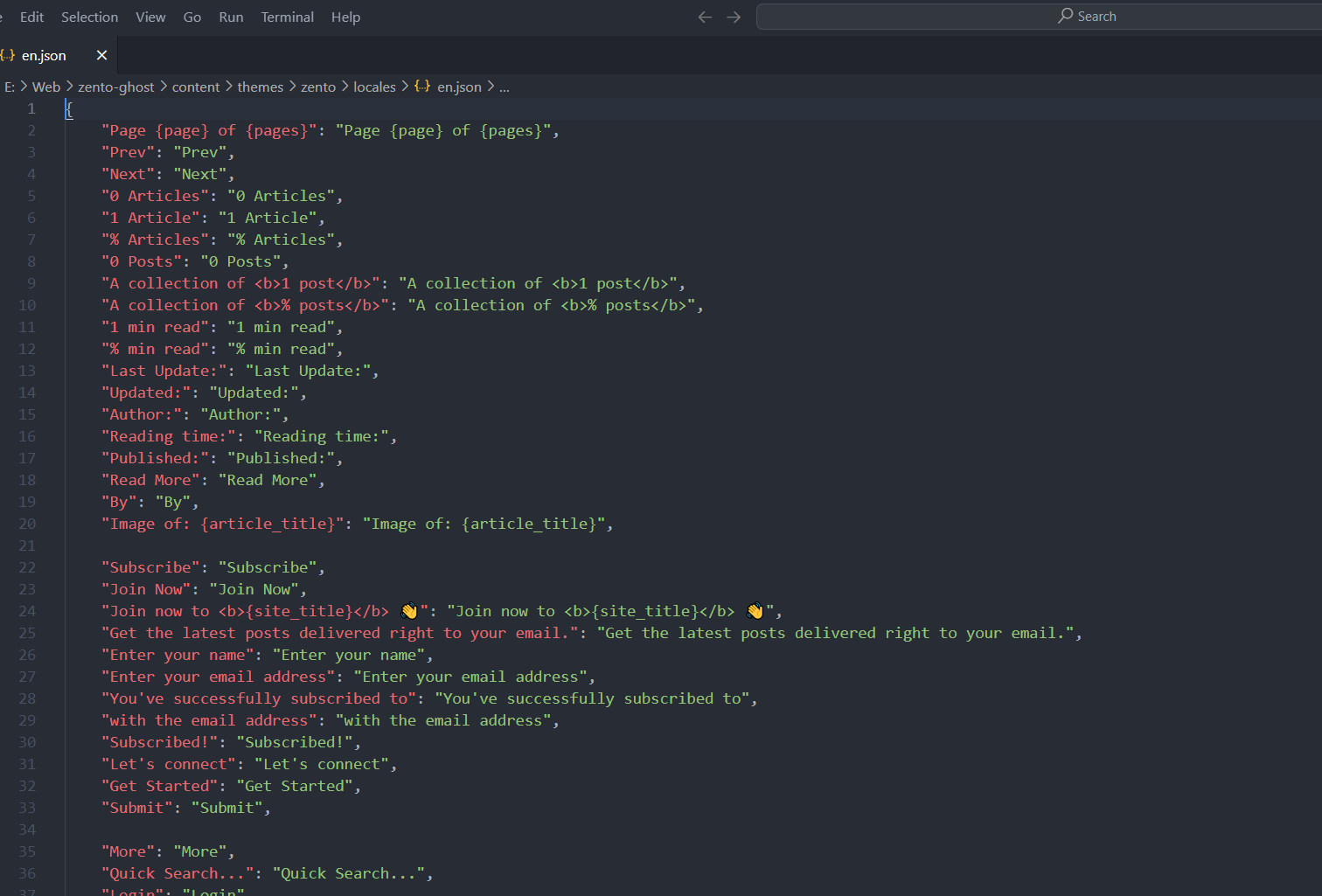Open the Terminal menu
Screen dimensions: 1322x896
tap(287, 17)
